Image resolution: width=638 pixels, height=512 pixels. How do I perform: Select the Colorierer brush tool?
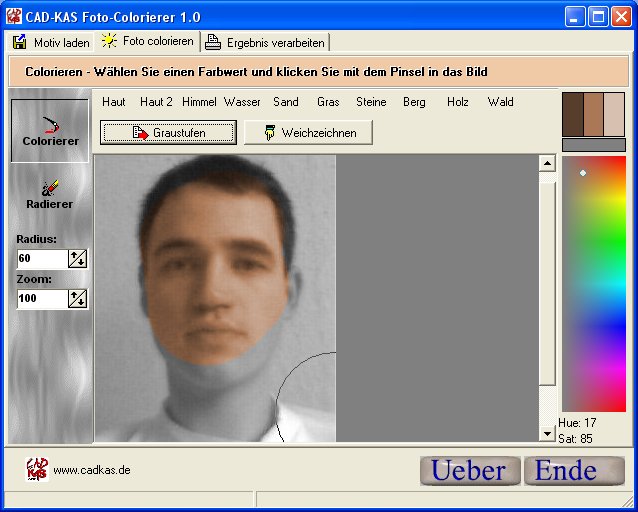(x=50, y=130)
